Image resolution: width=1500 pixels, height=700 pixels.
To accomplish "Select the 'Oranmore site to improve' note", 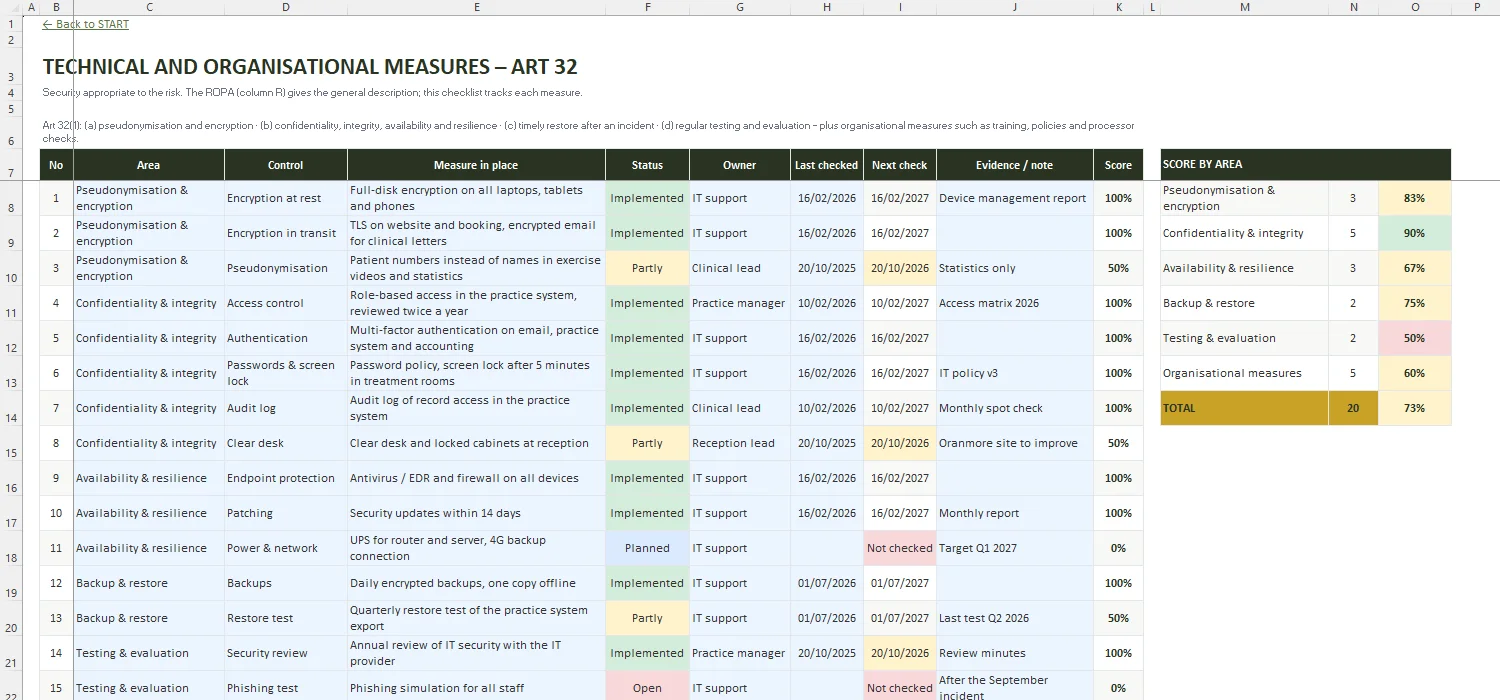I will (1014, 443).
